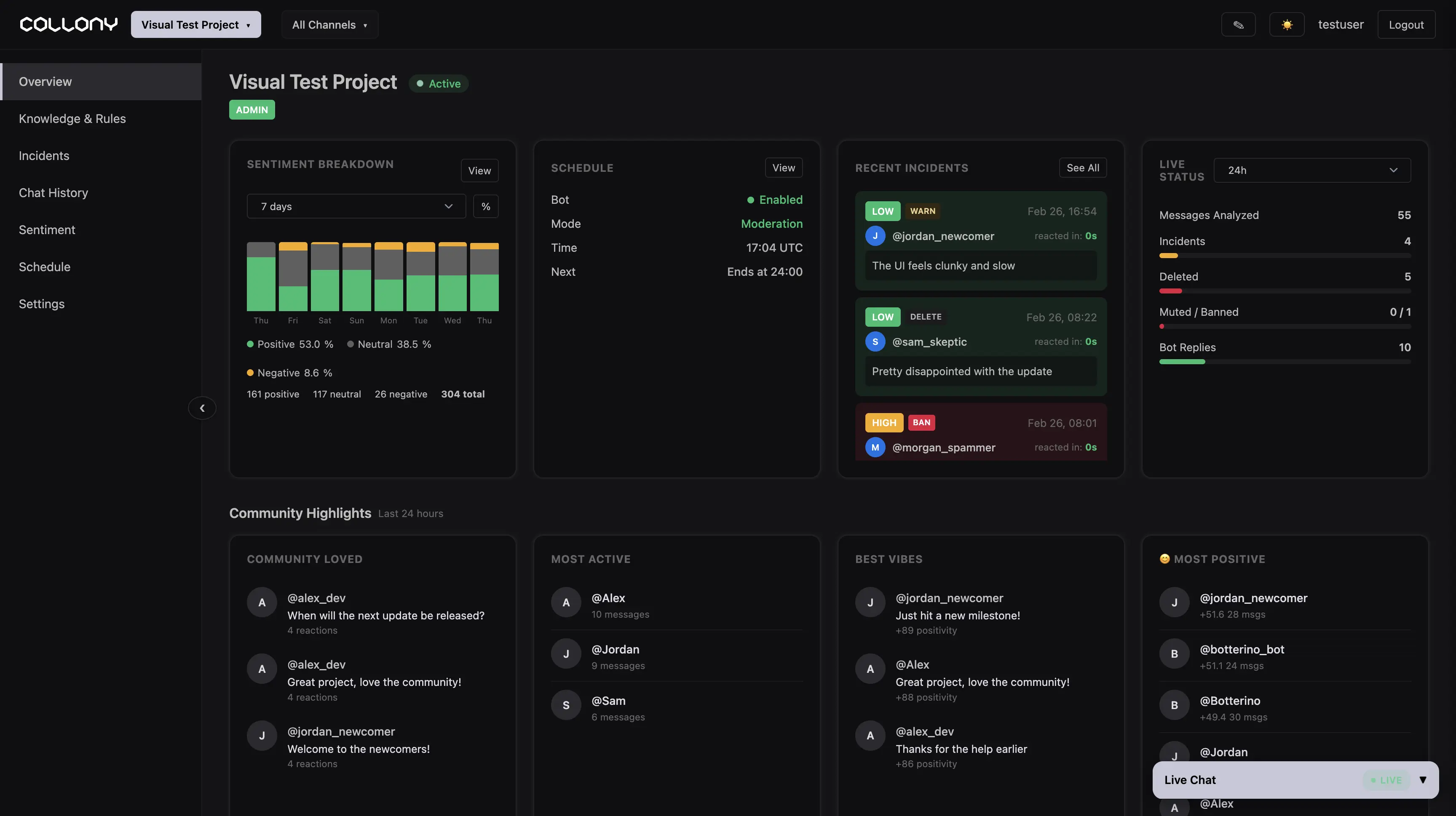
Task: Open the All Channels dropdown
Action: tap(329, 25)
